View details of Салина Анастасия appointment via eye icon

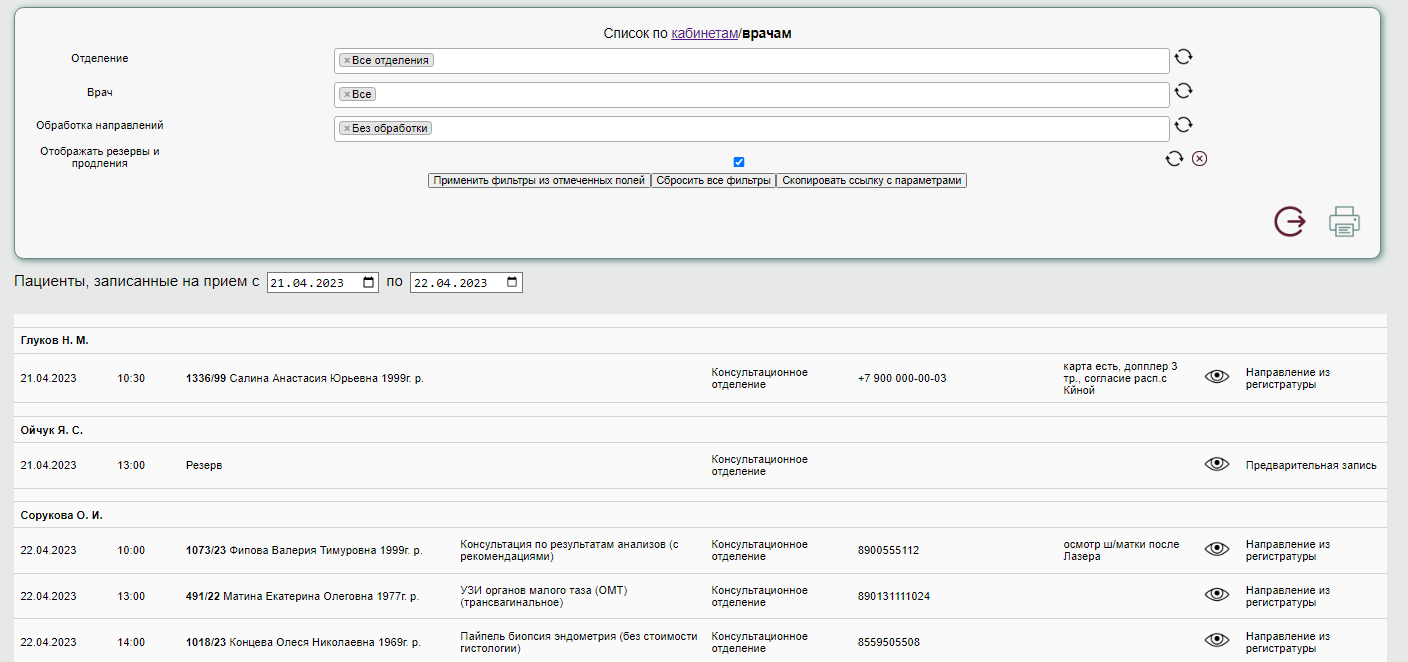[x=1216, y=377]
